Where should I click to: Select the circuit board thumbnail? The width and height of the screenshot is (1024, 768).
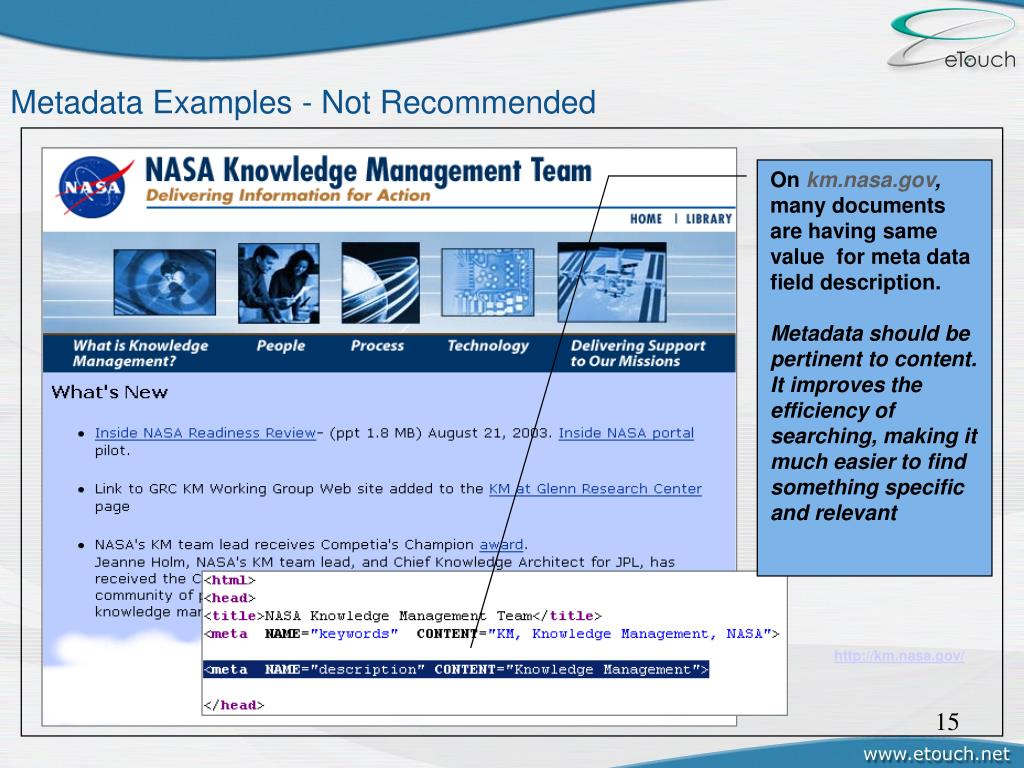pos(488,282)
